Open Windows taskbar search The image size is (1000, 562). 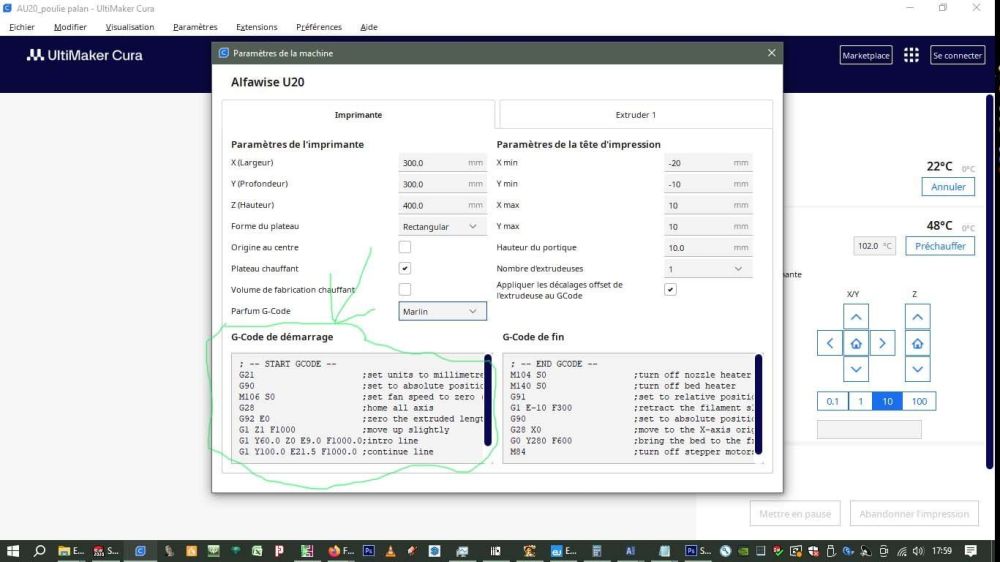(40, 551)
